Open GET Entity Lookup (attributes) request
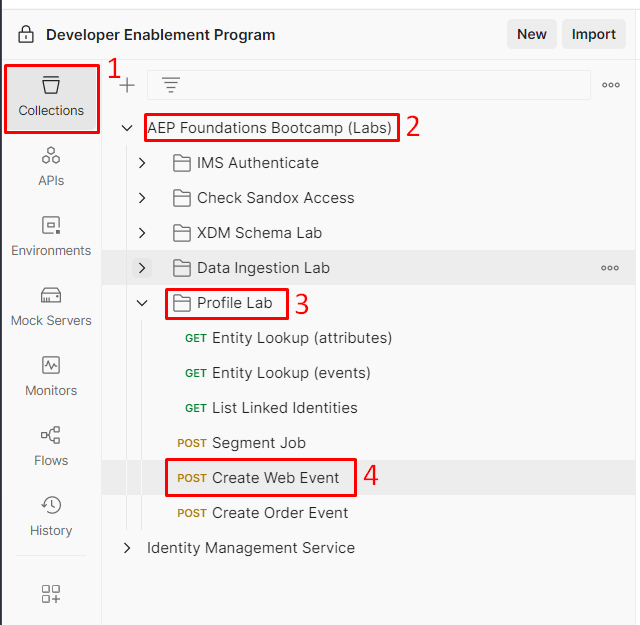Viewport: 640px width, 625px height. (x=288, y=338)
